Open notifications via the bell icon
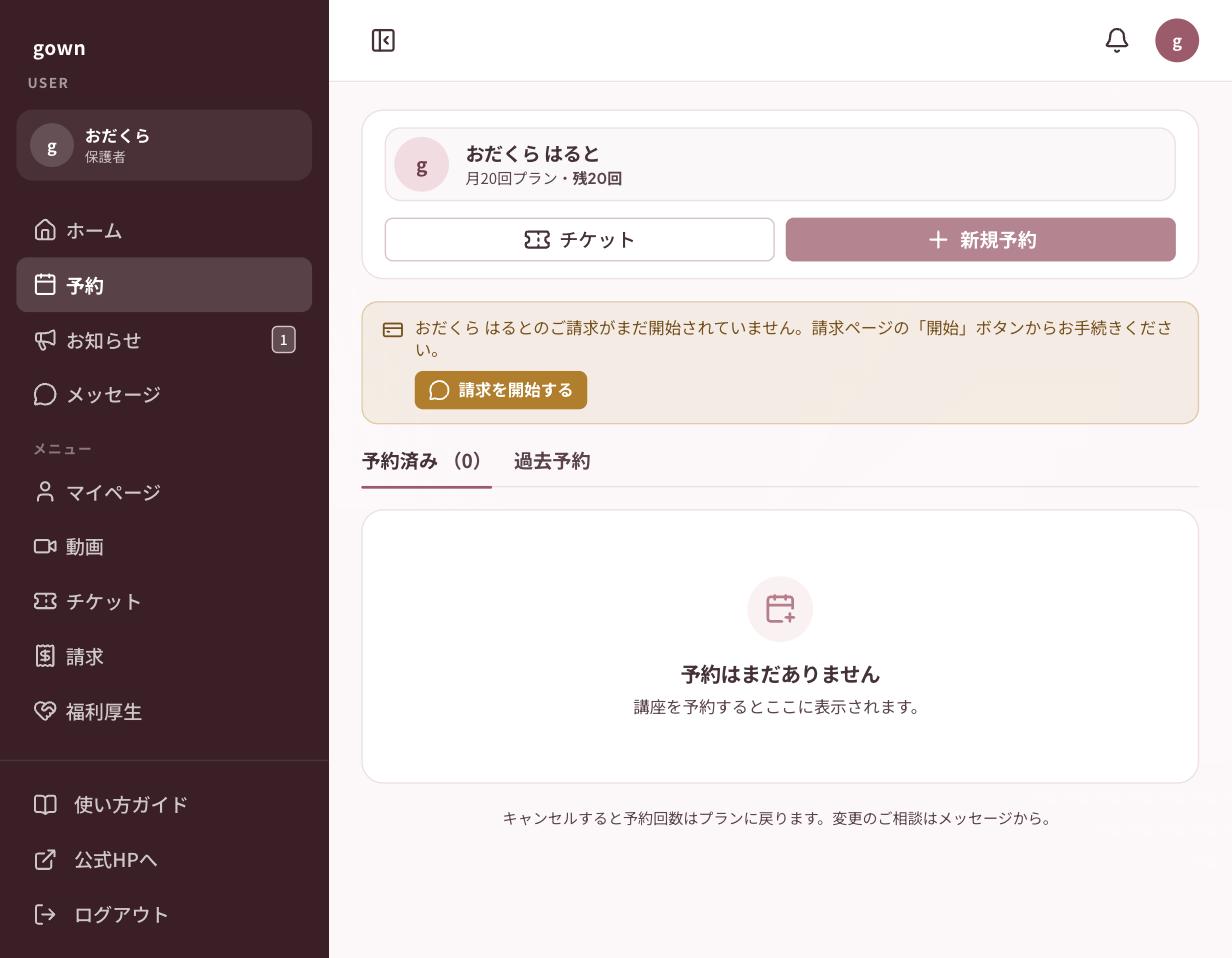 pos(1117,40)
